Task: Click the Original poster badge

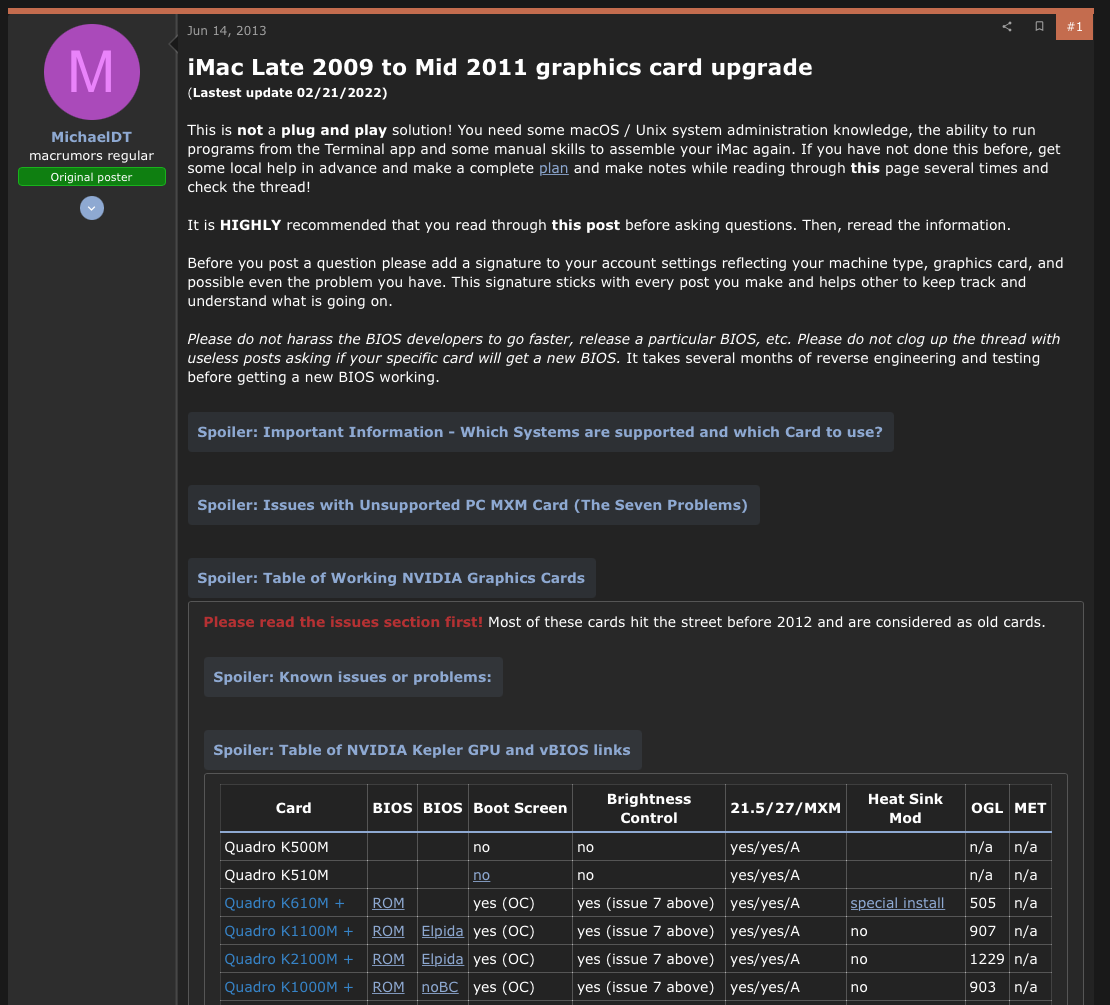Action: (x=92, y=177)
